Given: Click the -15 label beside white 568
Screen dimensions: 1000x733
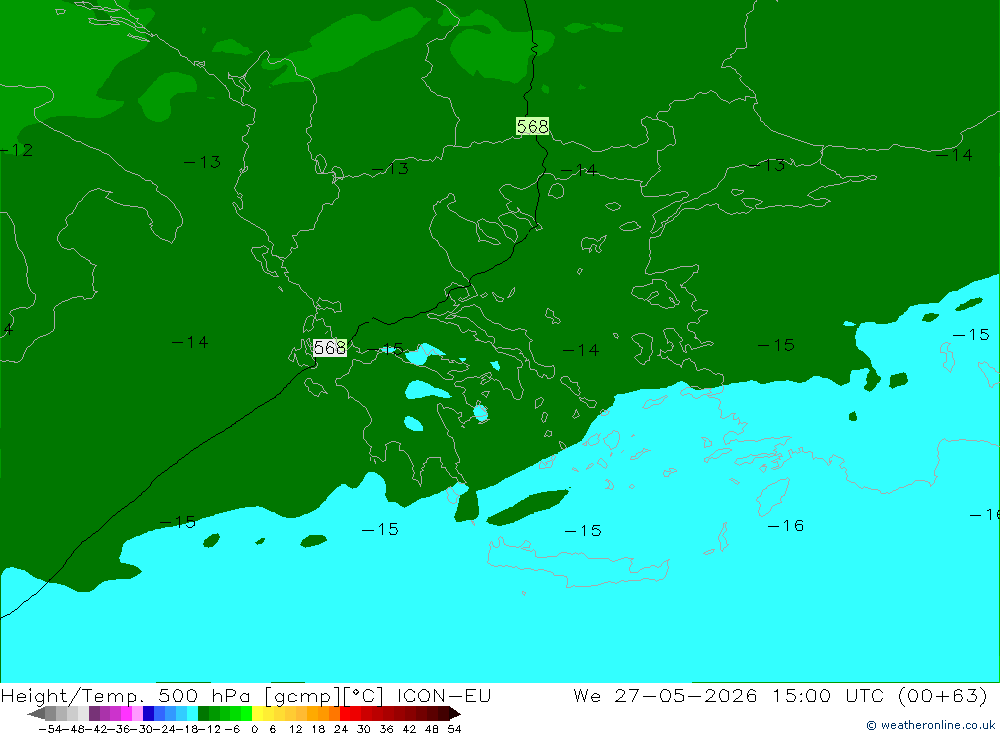Looking at the screenshot, I should 385,349.
